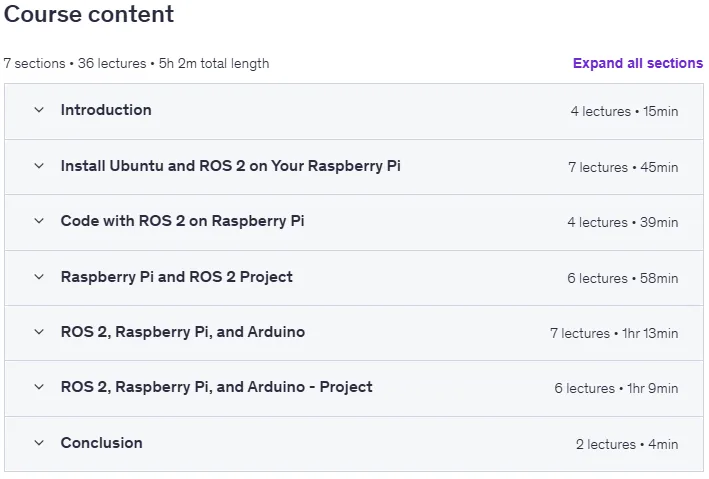Select ROS 2, Raspberry Pi, and Arduino title
The width and height of the screenshot is (709, 479).
click(x=183, y=332)
